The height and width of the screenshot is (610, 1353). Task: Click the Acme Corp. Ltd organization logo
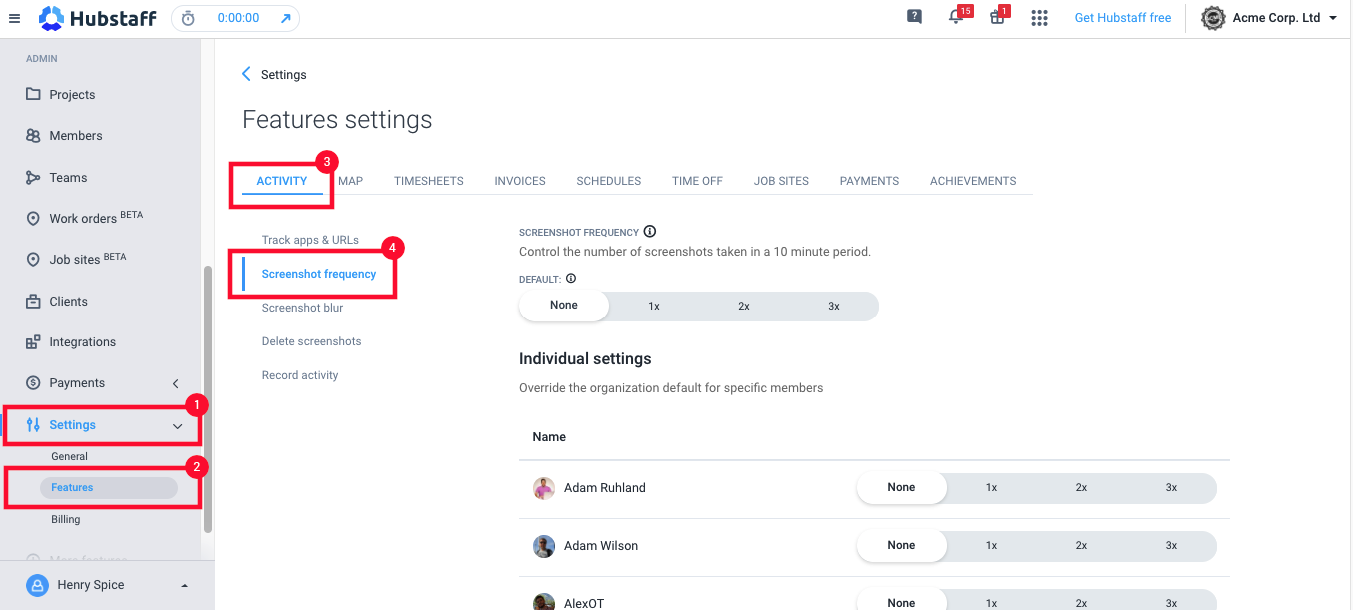point(1213,18)
